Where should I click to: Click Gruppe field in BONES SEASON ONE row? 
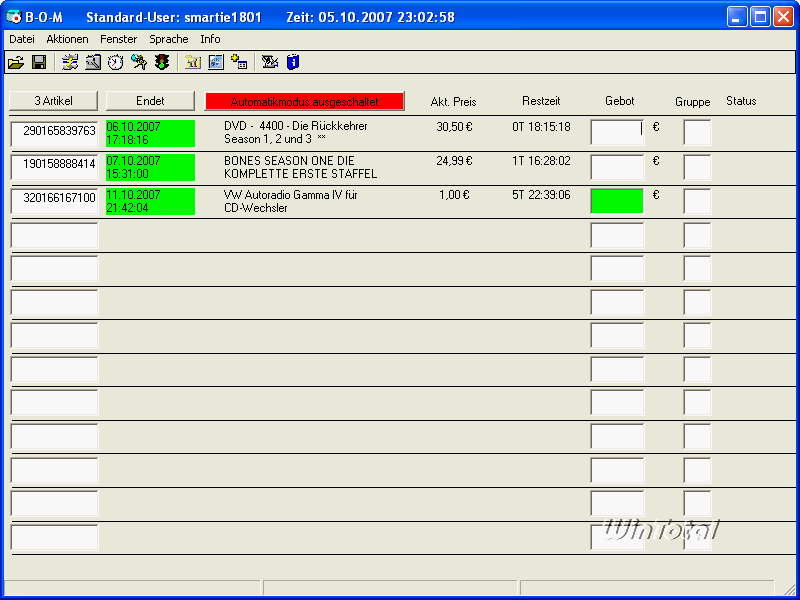coord(697,167)
